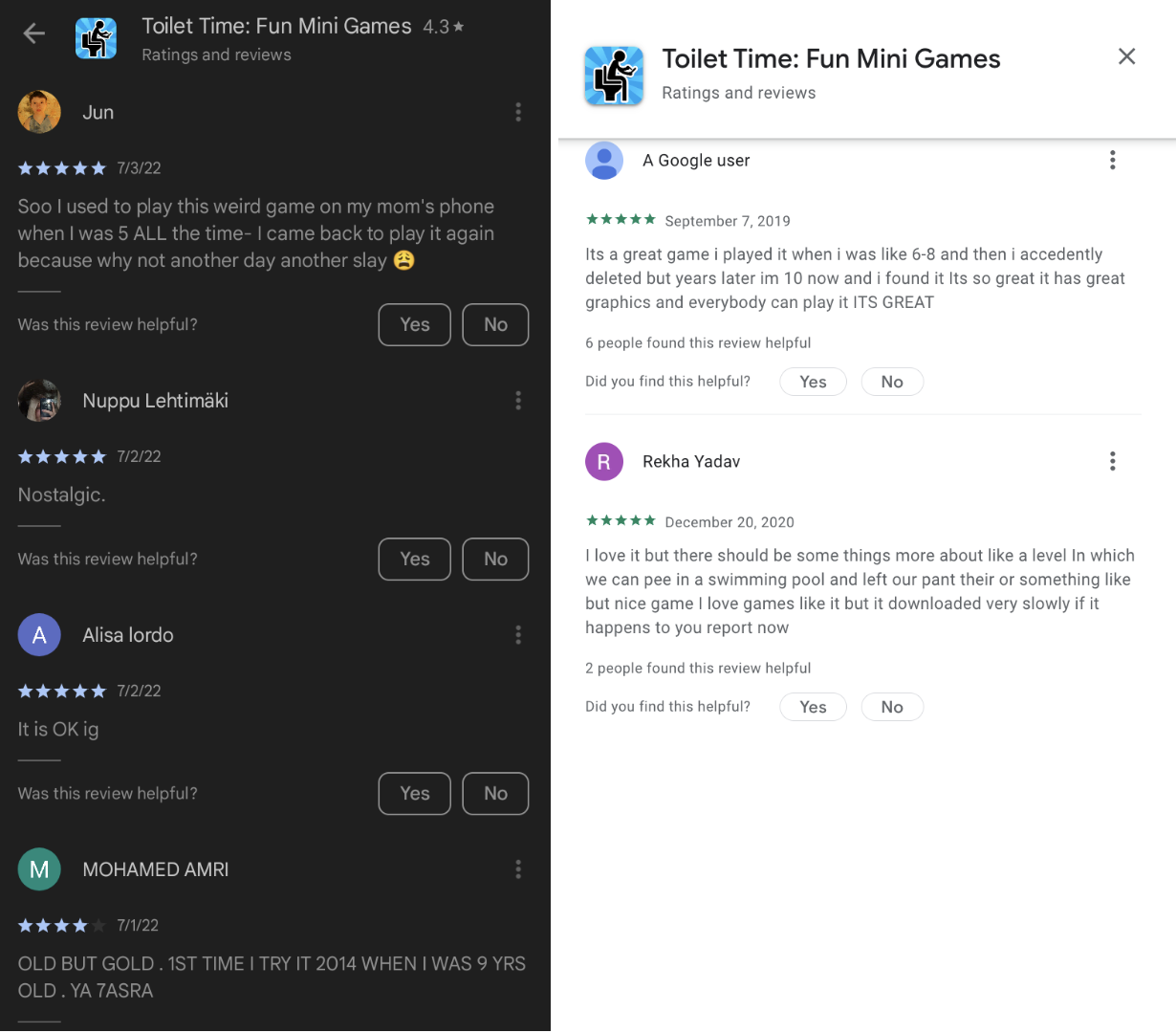The height and width of the screenshot is (1033, 1176).
Task: Select No under Rekha Yadav's review
Action: pos(892,707)
